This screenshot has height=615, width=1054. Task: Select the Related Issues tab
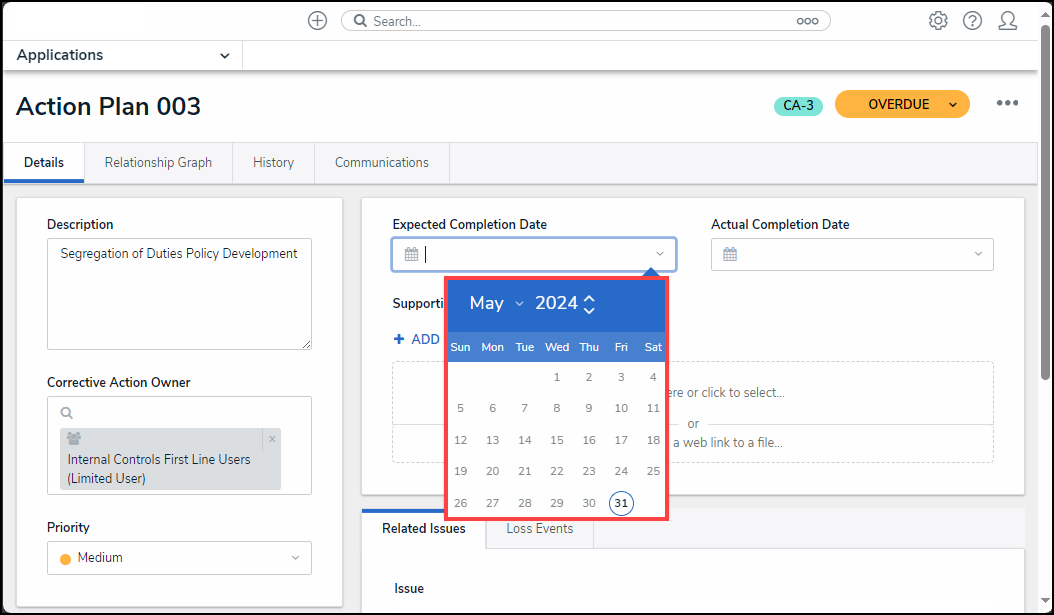tap(423, 528)
